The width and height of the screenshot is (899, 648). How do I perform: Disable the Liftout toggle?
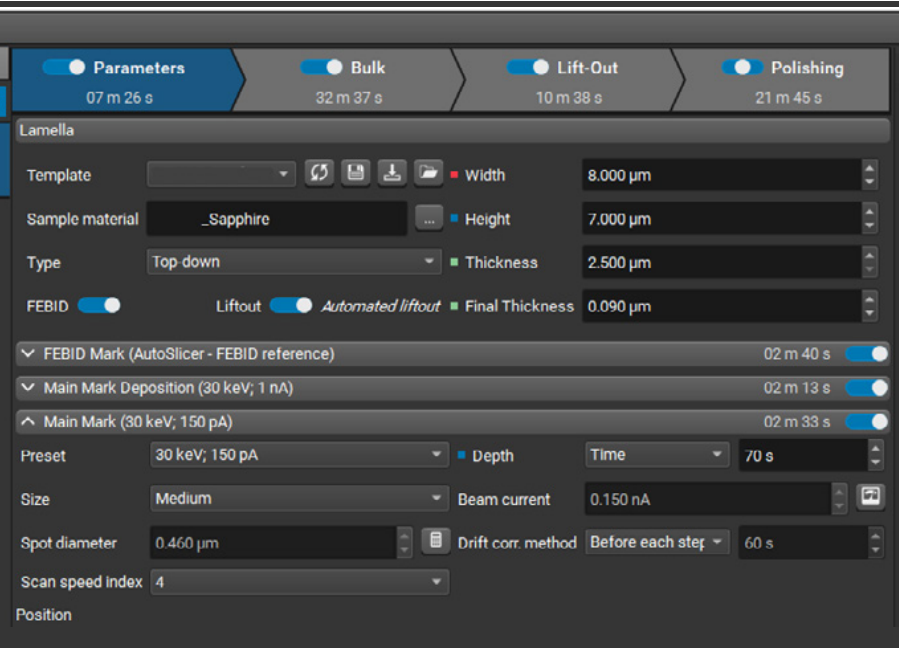tap(291, 305)
